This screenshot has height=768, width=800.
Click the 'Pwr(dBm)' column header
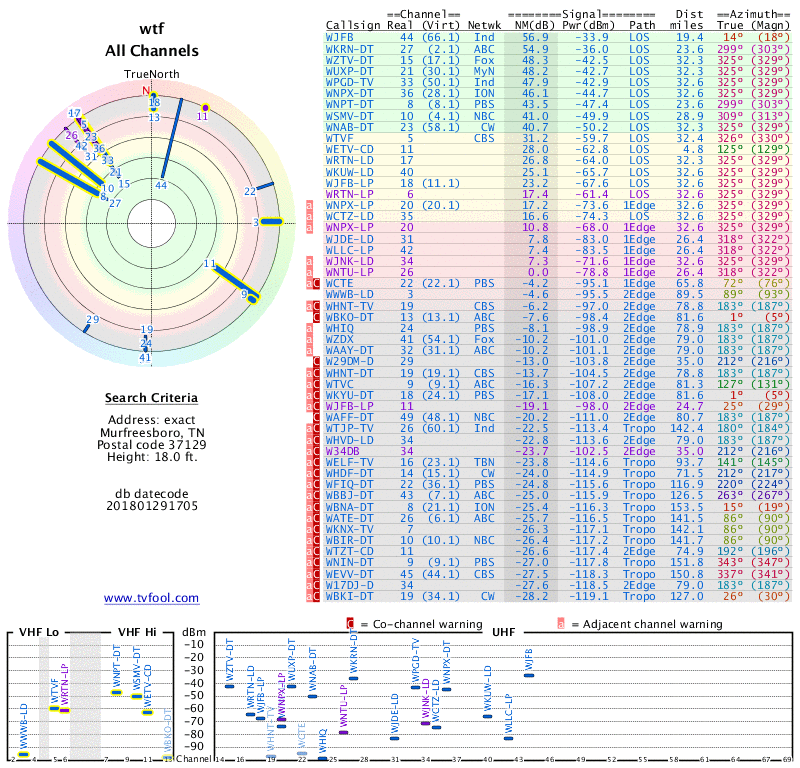pos(588,25)
